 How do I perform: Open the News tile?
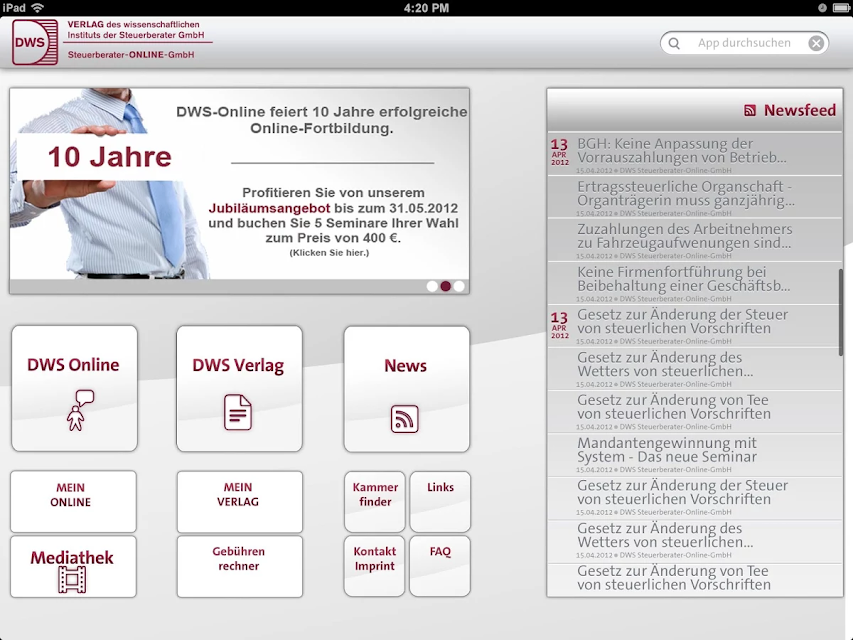point(406,389)
